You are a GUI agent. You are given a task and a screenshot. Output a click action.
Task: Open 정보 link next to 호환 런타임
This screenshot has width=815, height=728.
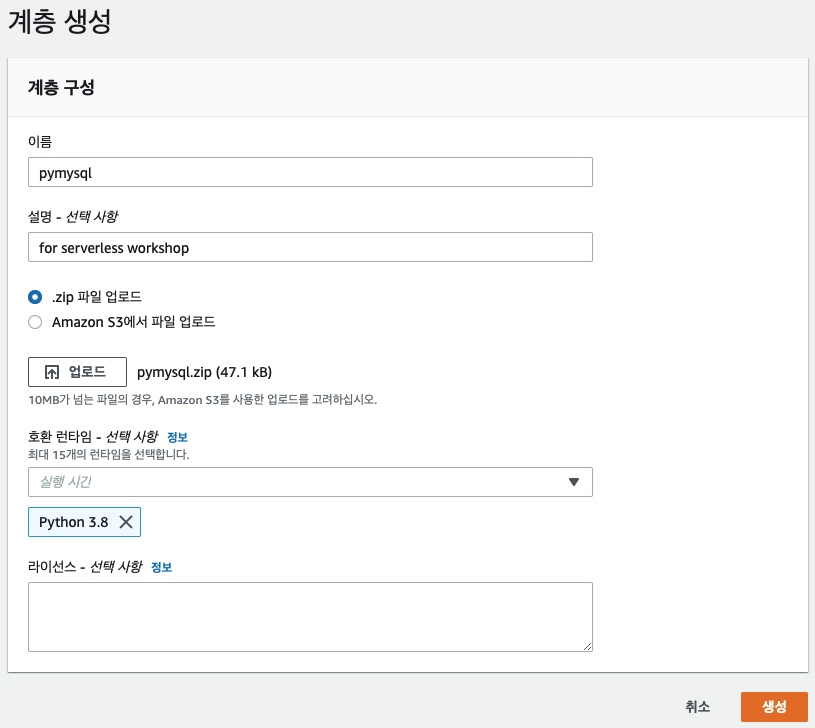click(x=177, y=437)
